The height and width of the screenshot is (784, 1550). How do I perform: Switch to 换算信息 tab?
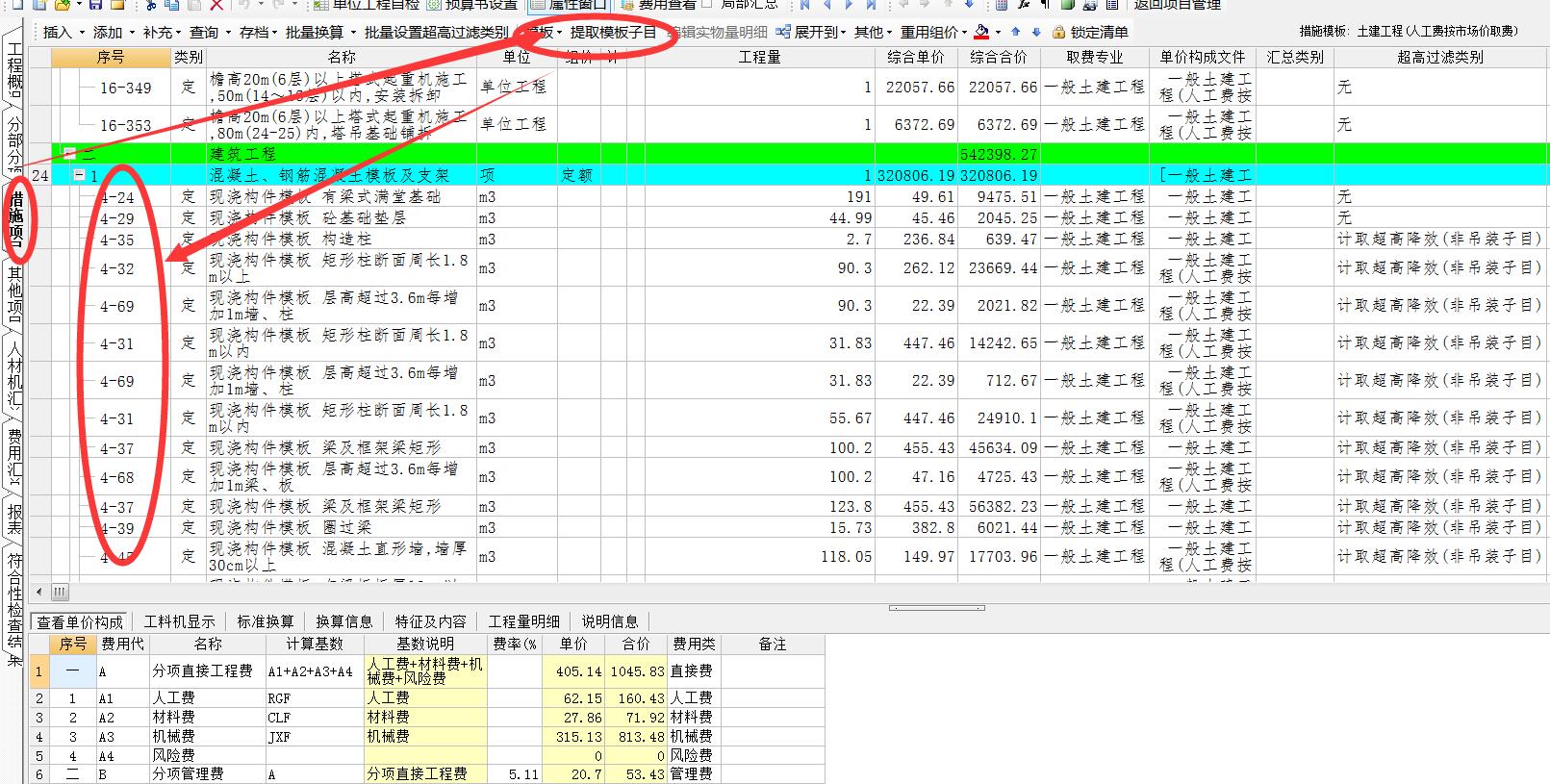[344, 621]
